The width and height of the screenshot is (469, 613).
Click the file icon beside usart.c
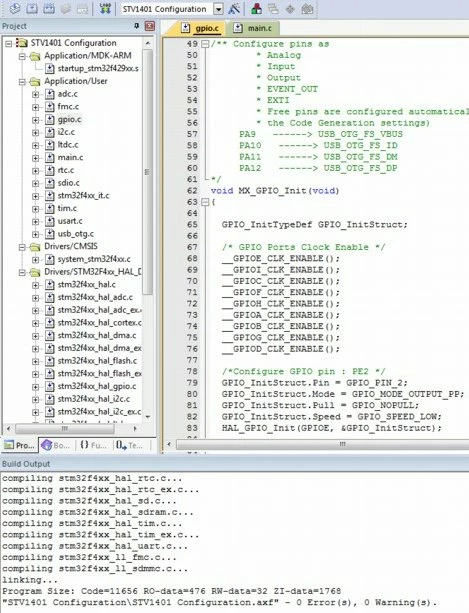click(x=50, y=221)
